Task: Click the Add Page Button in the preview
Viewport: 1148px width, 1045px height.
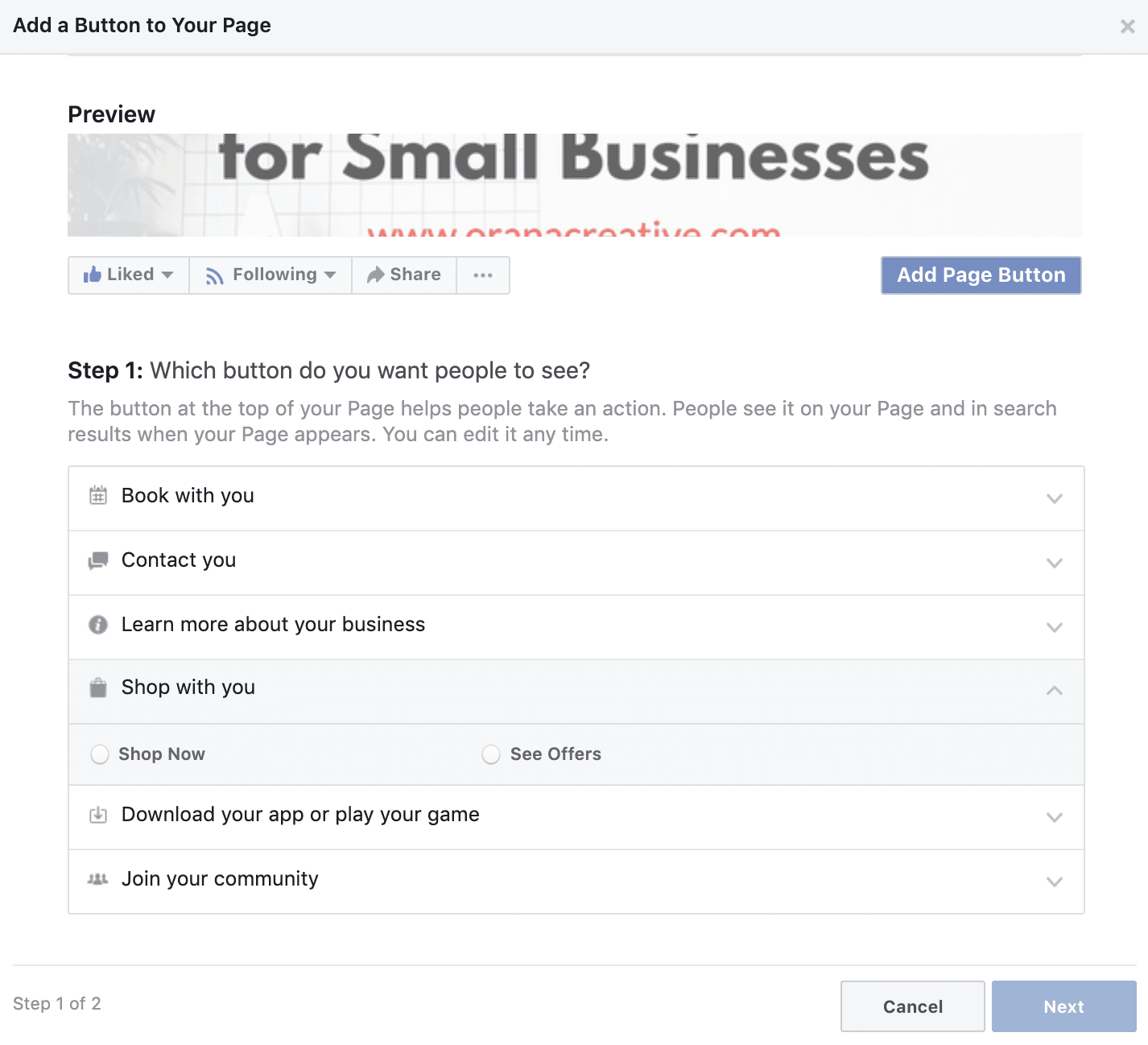Action: click(x=980, y=275)
